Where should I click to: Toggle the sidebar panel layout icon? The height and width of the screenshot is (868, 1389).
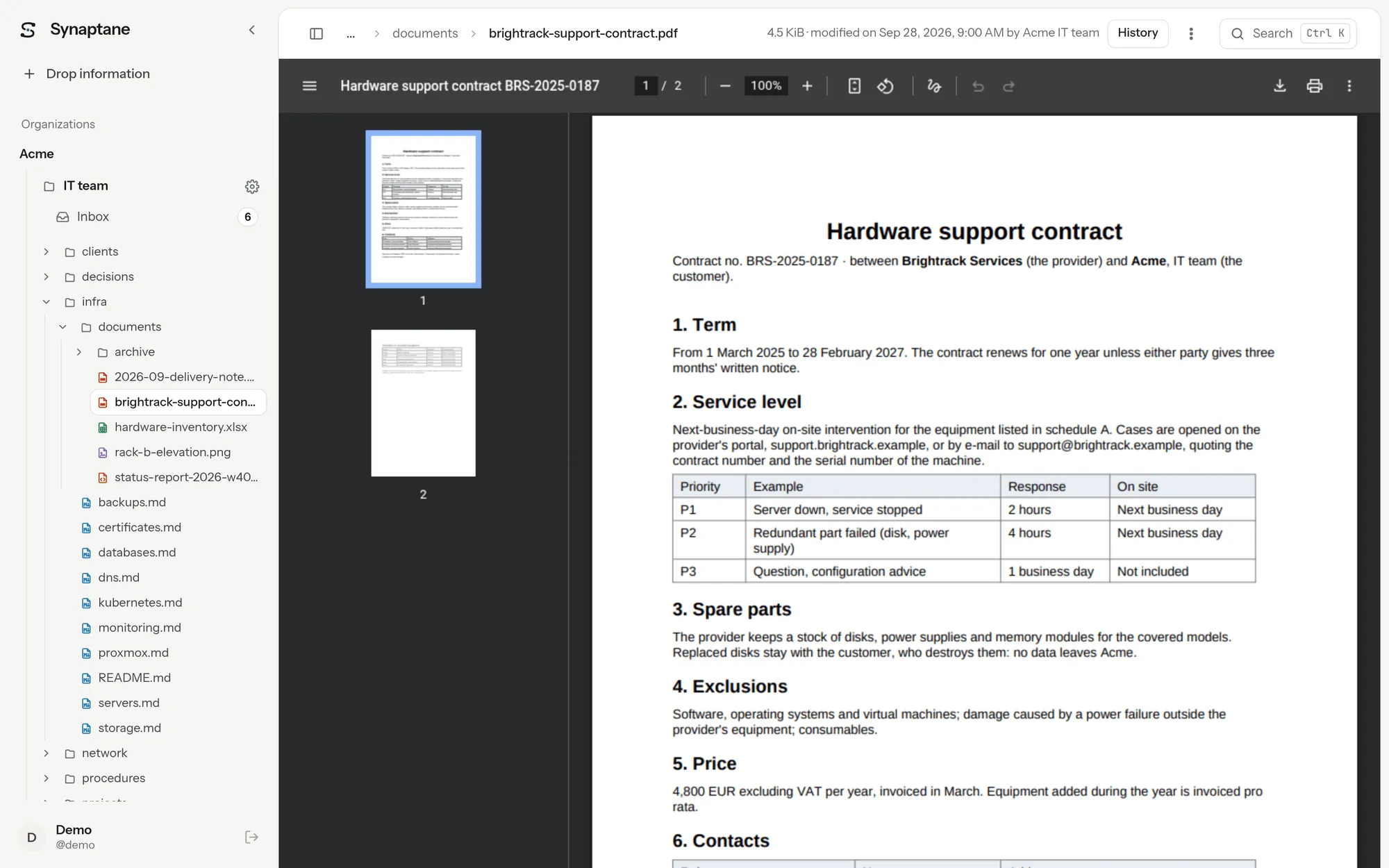(316, 33)
